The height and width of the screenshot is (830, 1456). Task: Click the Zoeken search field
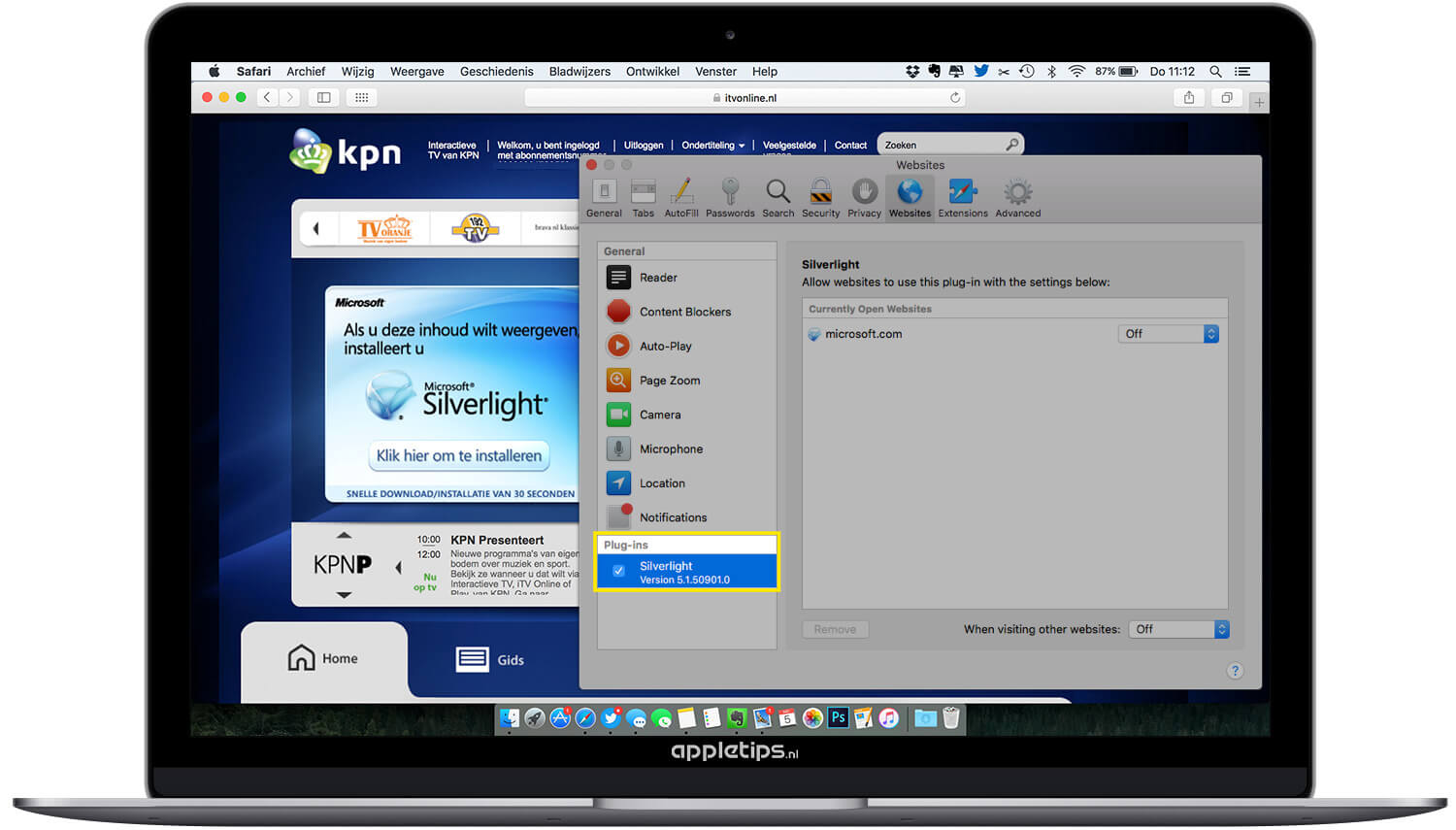point(950,145)
